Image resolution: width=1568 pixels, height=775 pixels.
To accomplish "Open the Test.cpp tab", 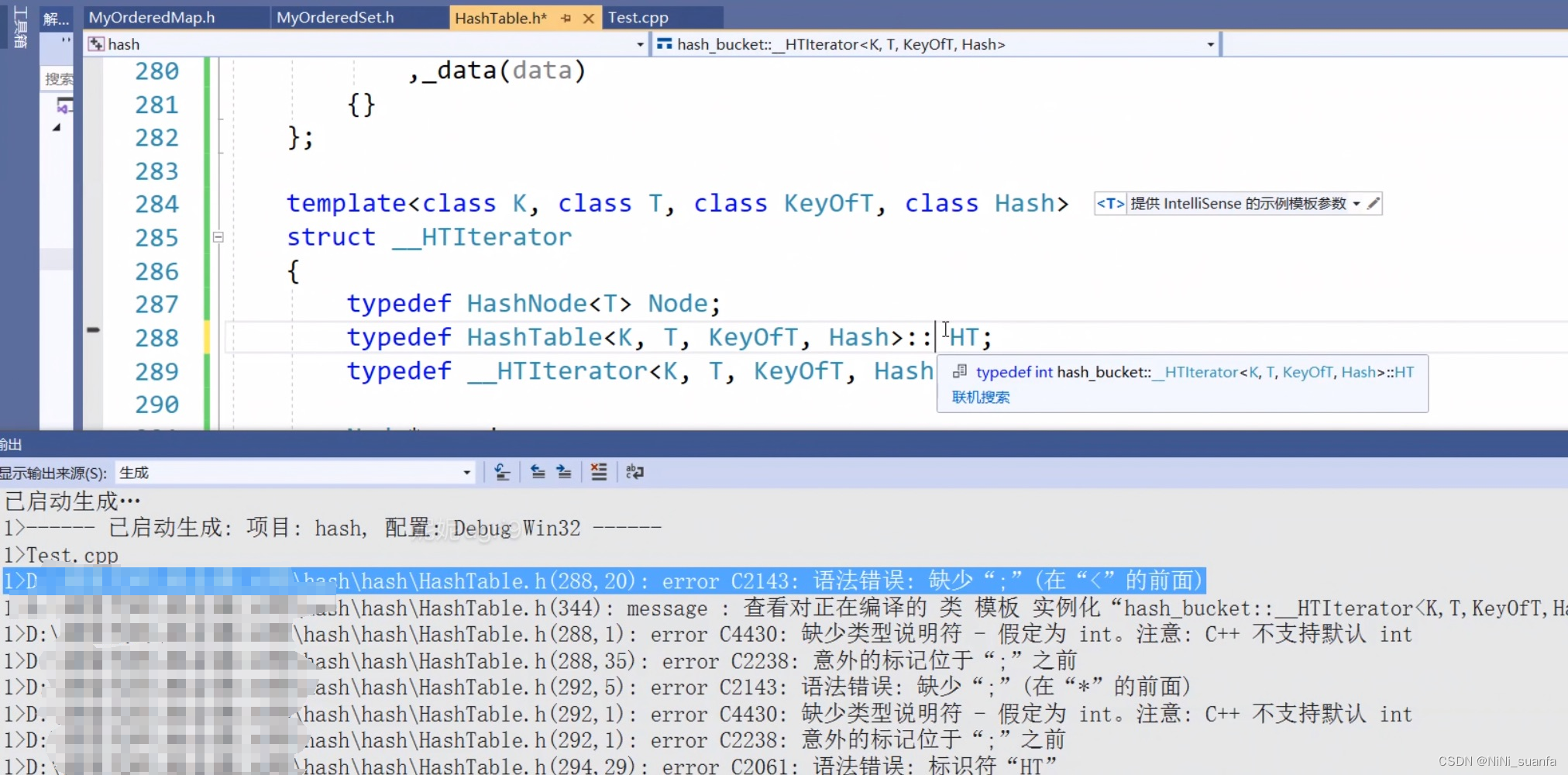I will click(x=638, y=17).
